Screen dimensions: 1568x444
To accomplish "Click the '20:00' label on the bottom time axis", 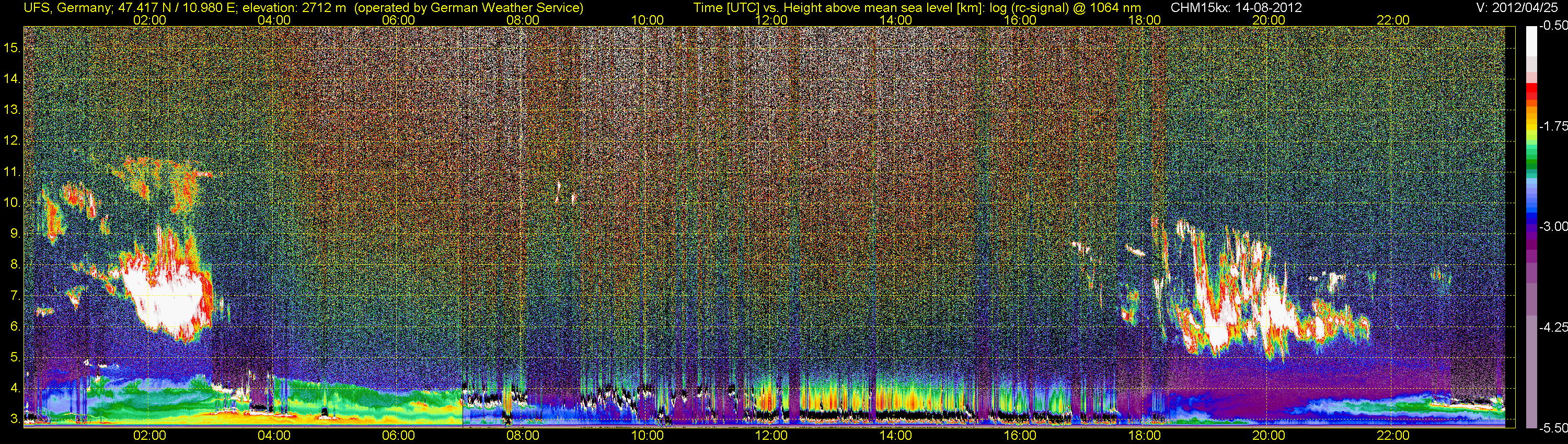I will pyautogui.click(x=1269, y=436).
